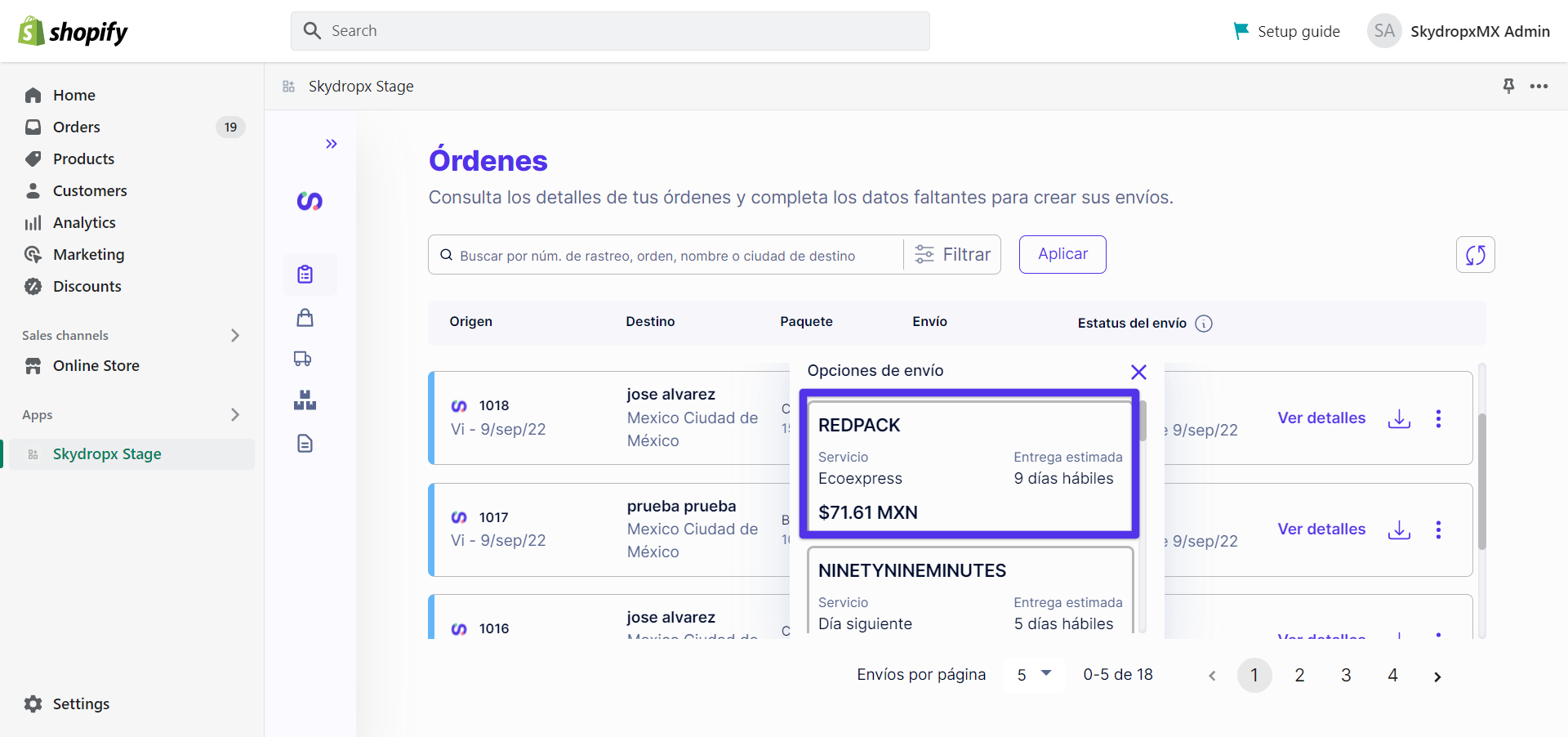Click the Shopify logo
The height and width of the screenshot is (737, 1568).
click(73, 31)
